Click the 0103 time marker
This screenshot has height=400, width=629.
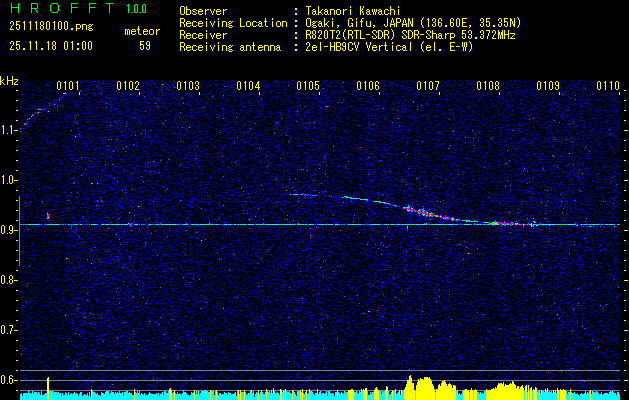coord(188,86)
